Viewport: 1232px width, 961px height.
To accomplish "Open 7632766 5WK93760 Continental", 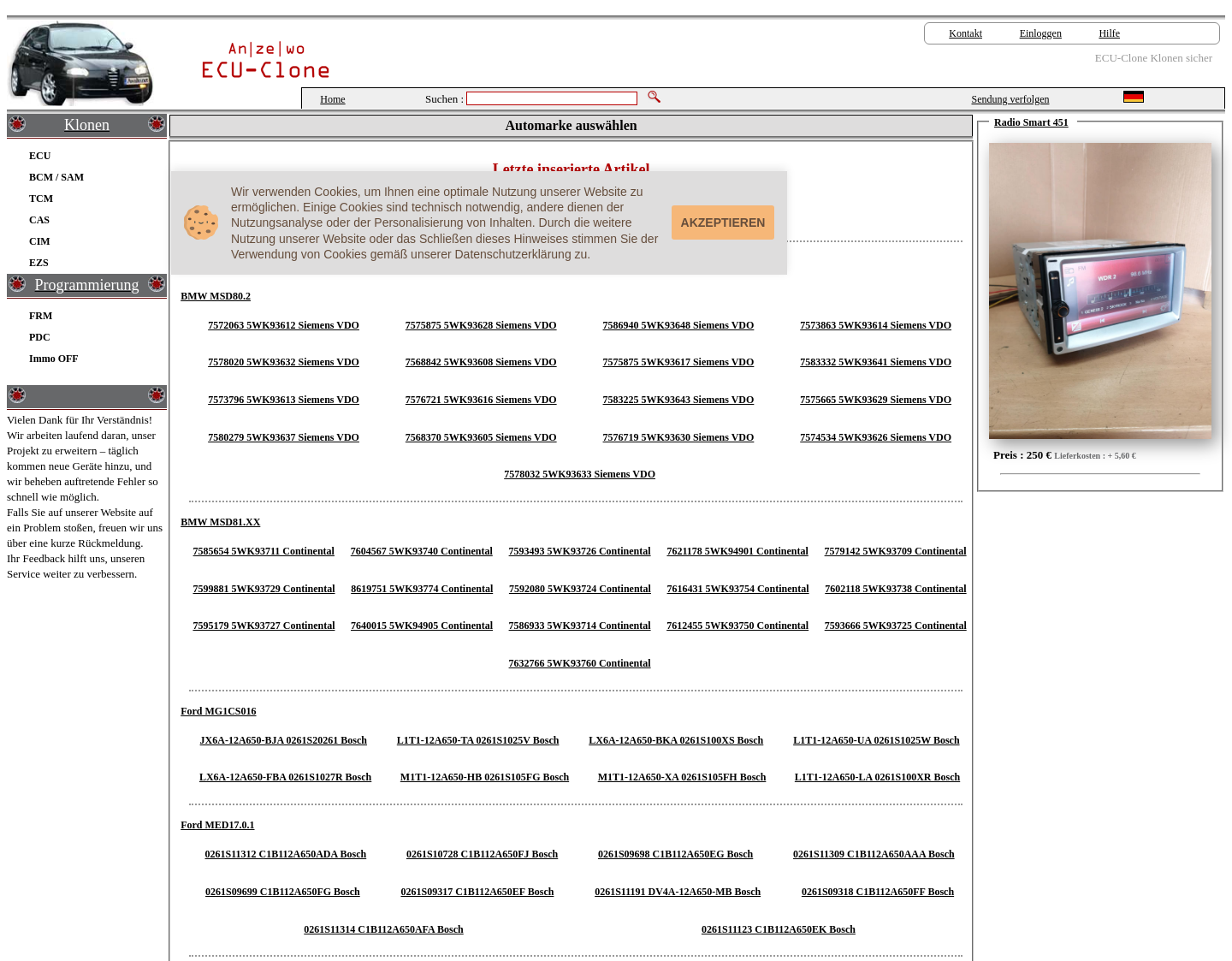I will [579, 663].
